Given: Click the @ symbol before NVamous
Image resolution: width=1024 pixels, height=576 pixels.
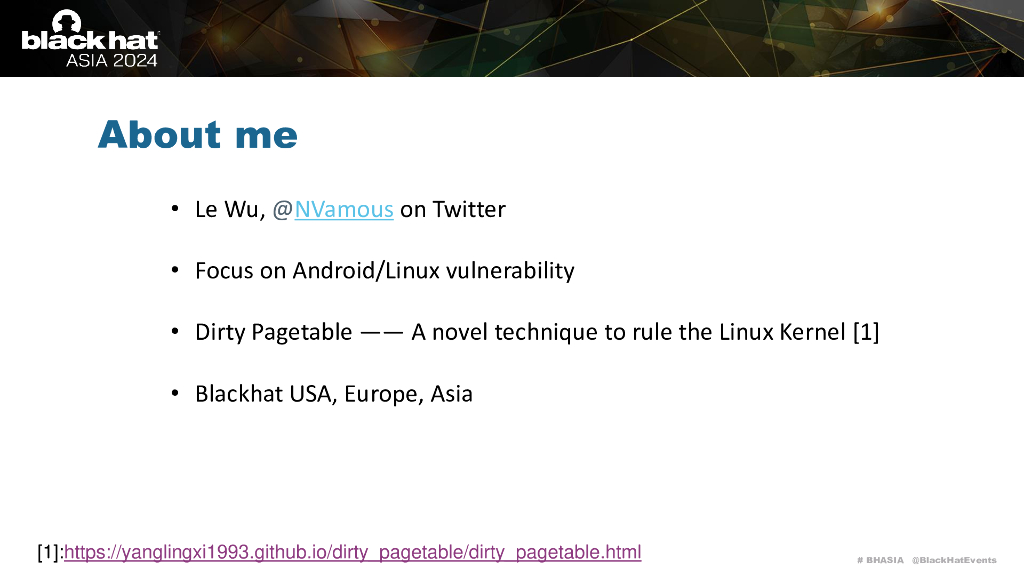Looking at the screenshot, I should (282, 210).
